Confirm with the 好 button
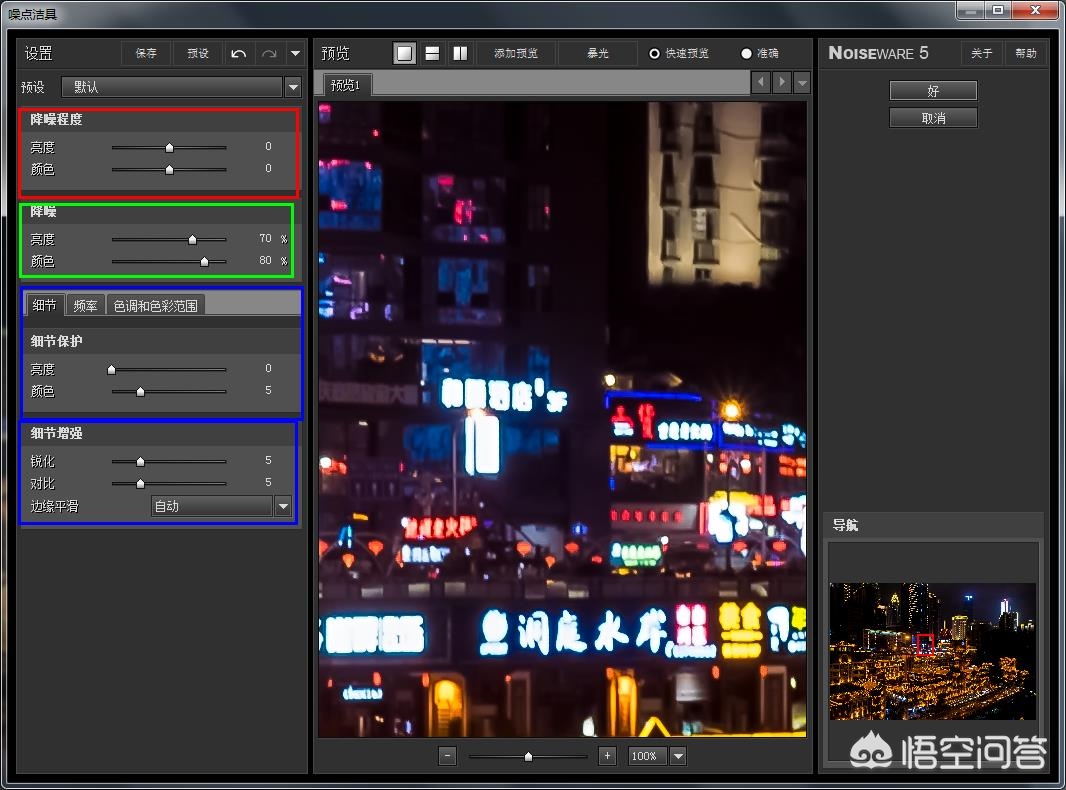The width and height of the screenshot is (1066, 790). (x=932, y=90)
